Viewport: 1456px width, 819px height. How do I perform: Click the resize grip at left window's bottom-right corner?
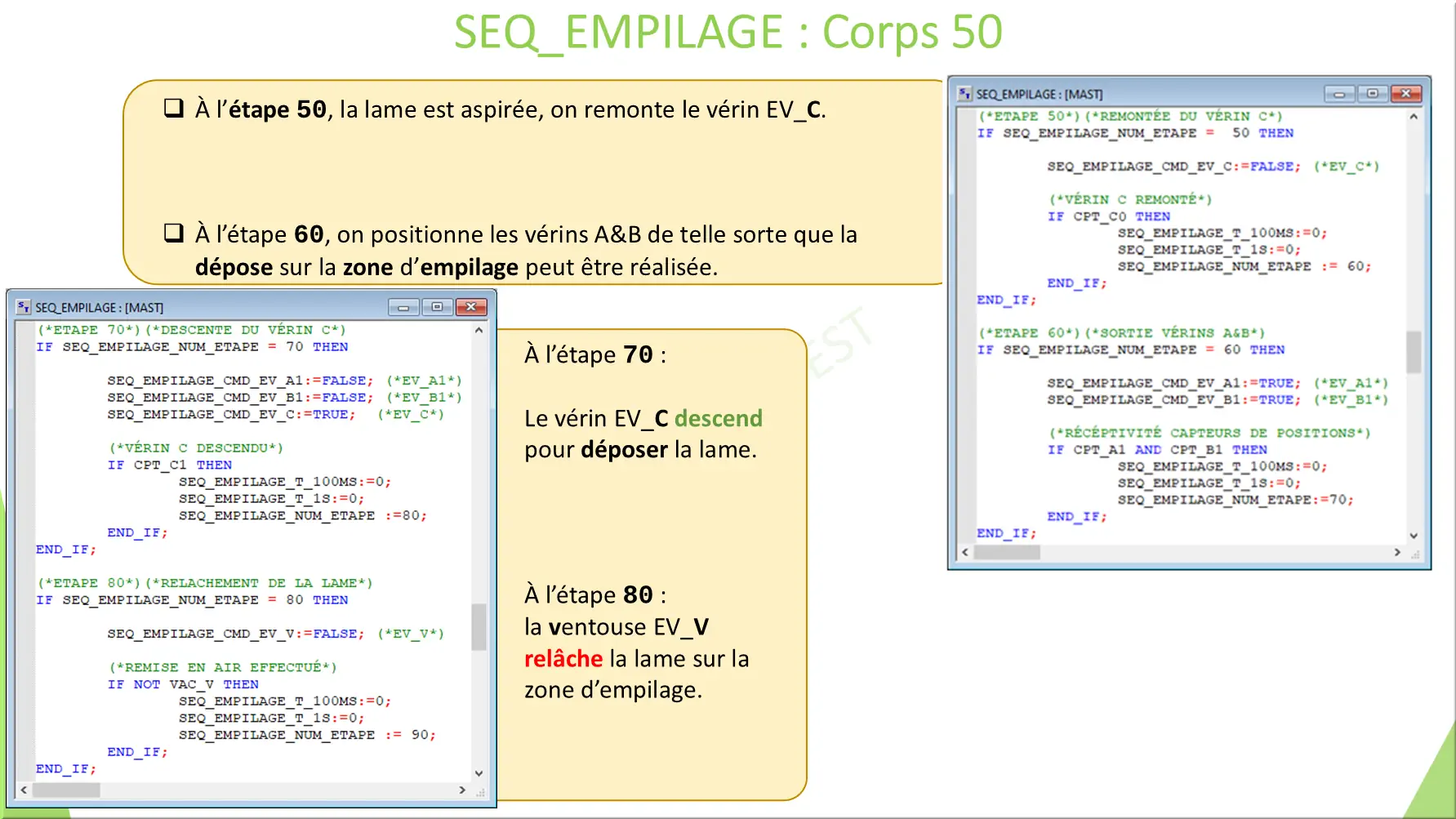click(x=479, y=790)
